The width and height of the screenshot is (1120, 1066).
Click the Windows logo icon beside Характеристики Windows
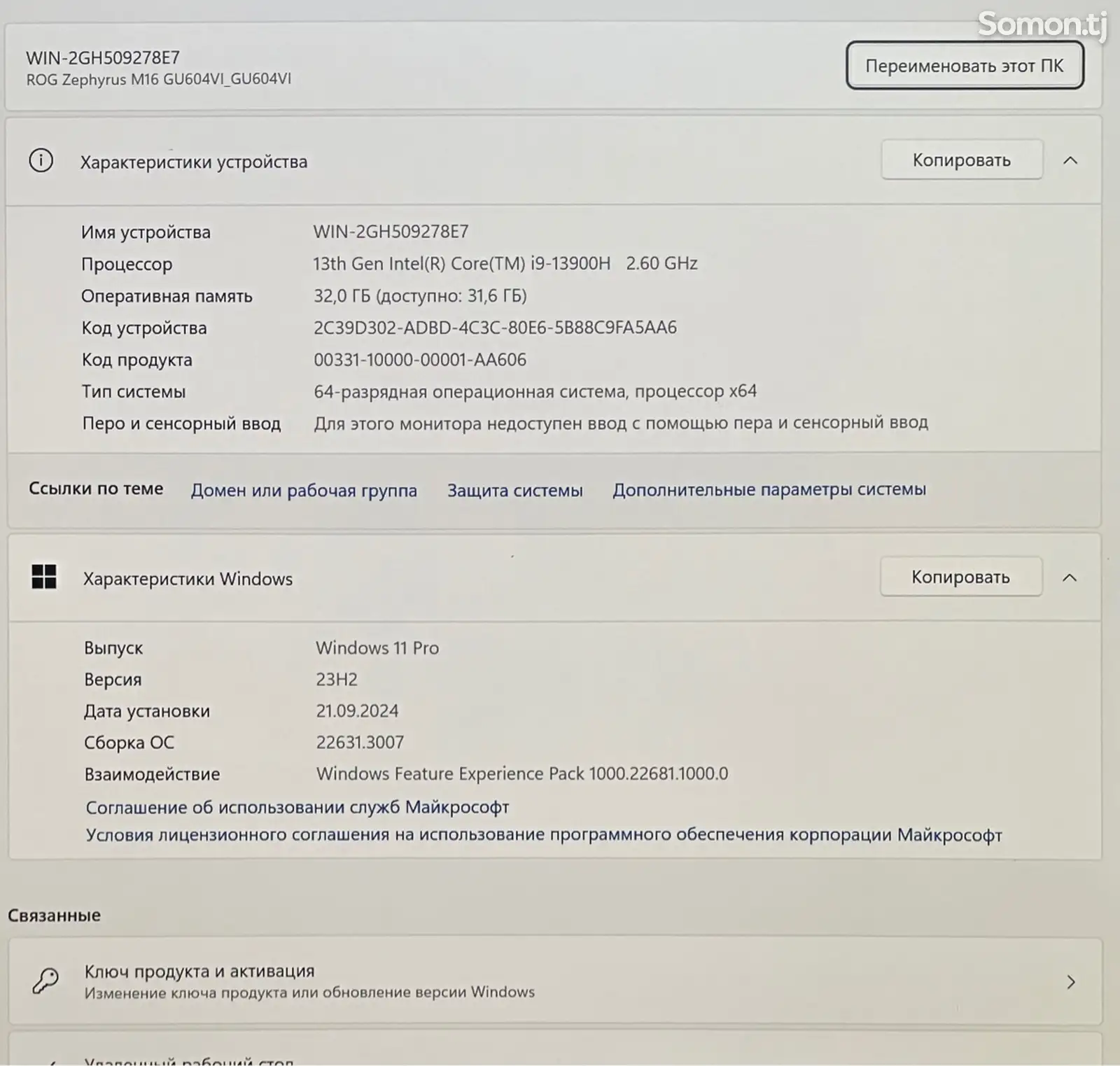click(44, 577)
